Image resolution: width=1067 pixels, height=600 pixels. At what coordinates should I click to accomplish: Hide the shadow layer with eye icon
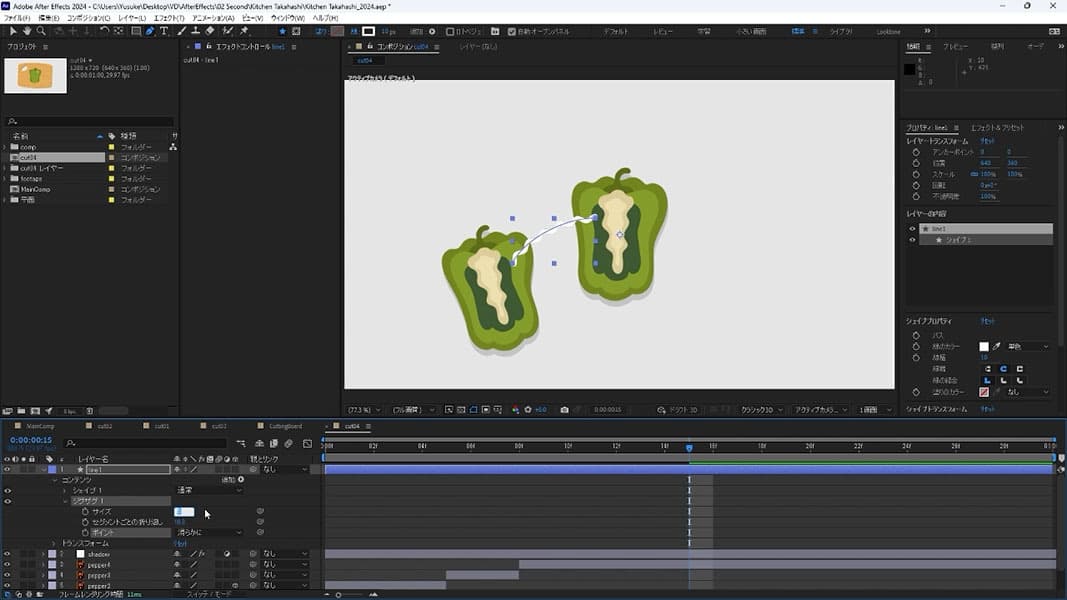click(7, 554)
